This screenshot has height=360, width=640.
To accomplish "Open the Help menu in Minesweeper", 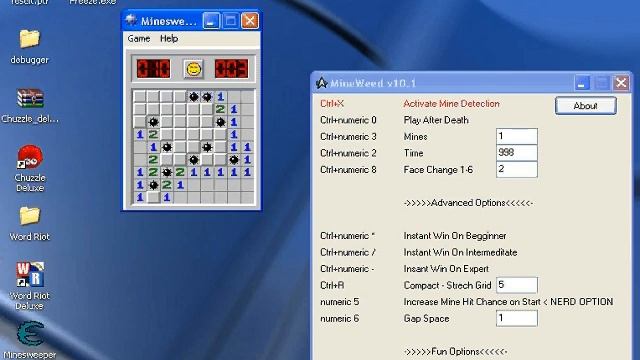I will 169,38.
